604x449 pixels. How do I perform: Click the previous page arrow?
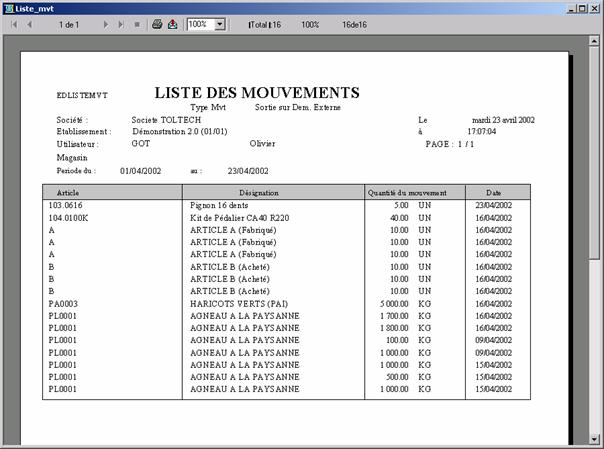coord(31,23)
